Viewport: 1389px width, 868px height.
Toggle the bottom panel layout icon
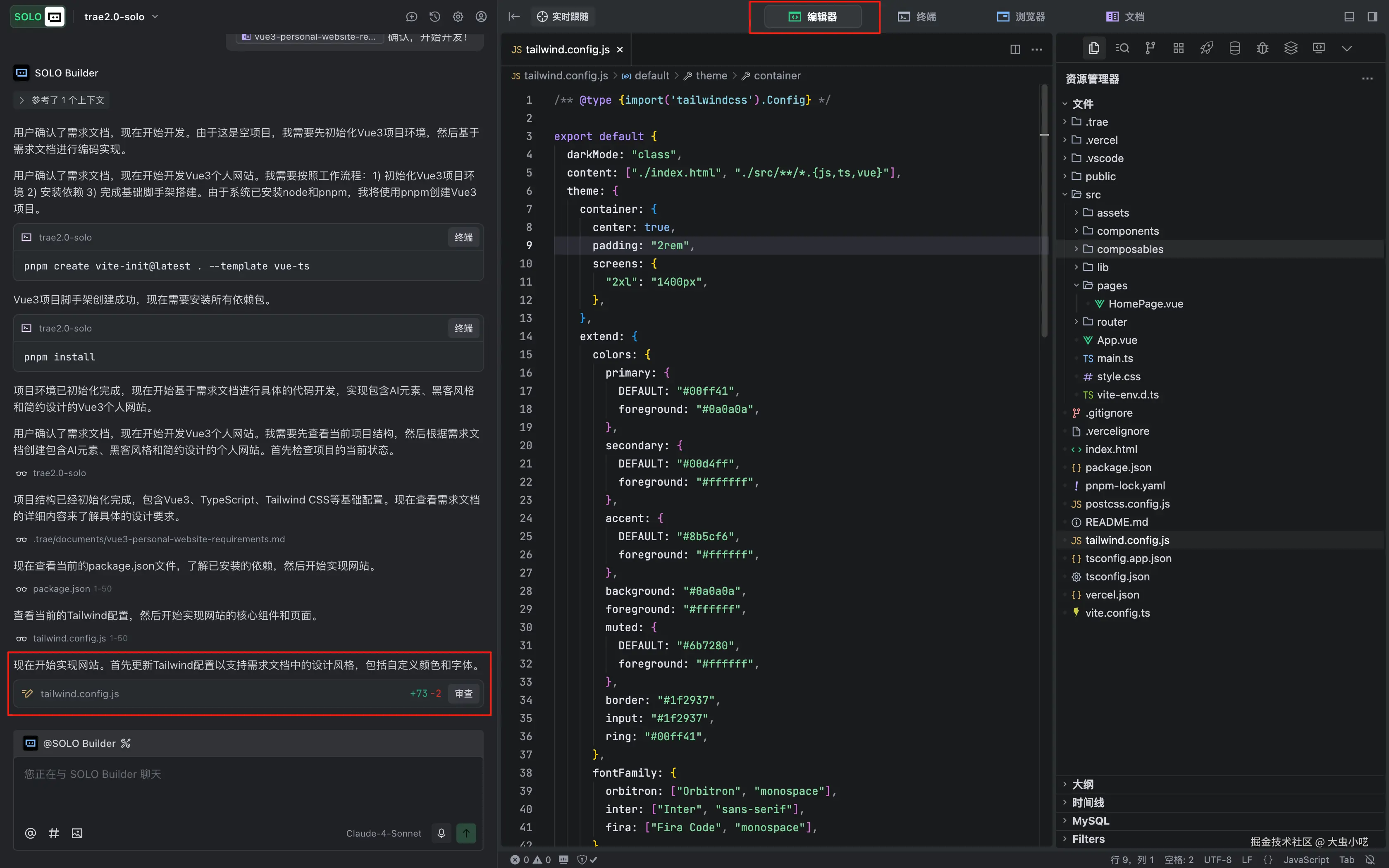tap(1349, 17)
